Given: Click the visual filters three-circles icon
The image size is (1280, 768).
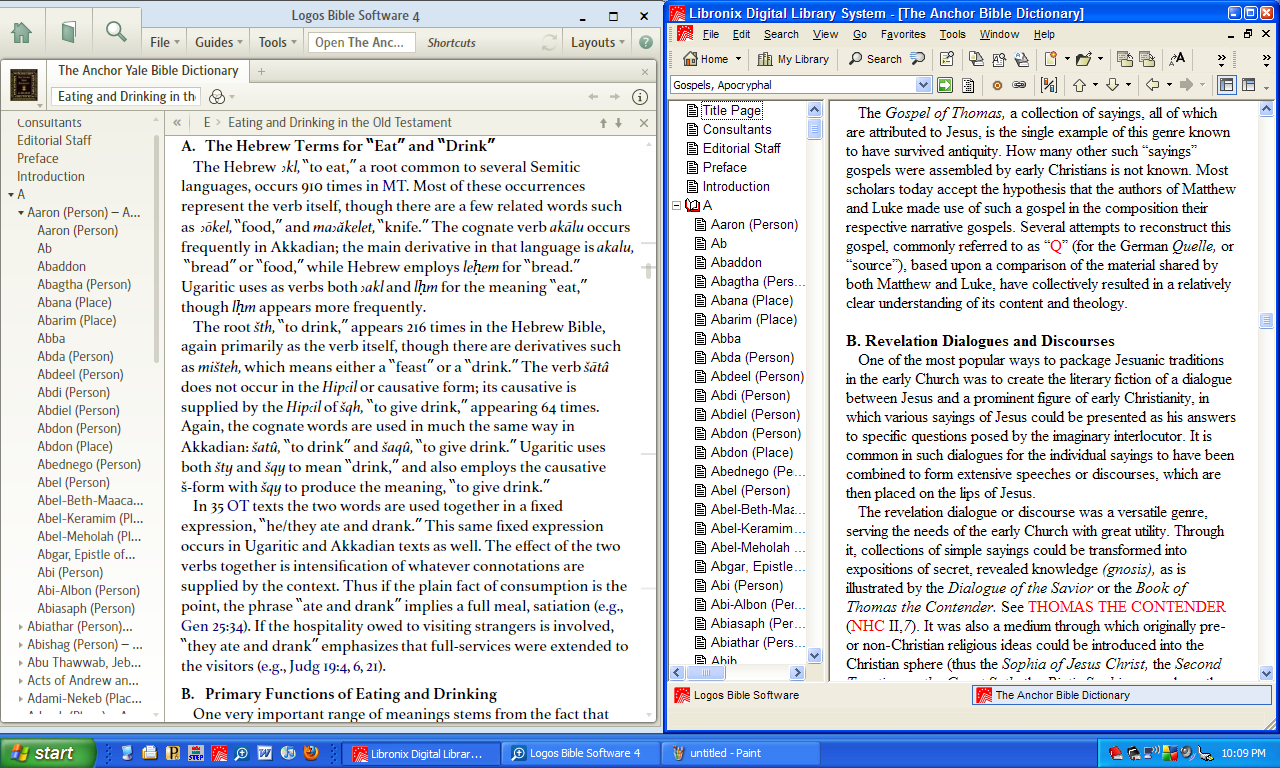Looking at the screenshot, I should pos(218,97).
